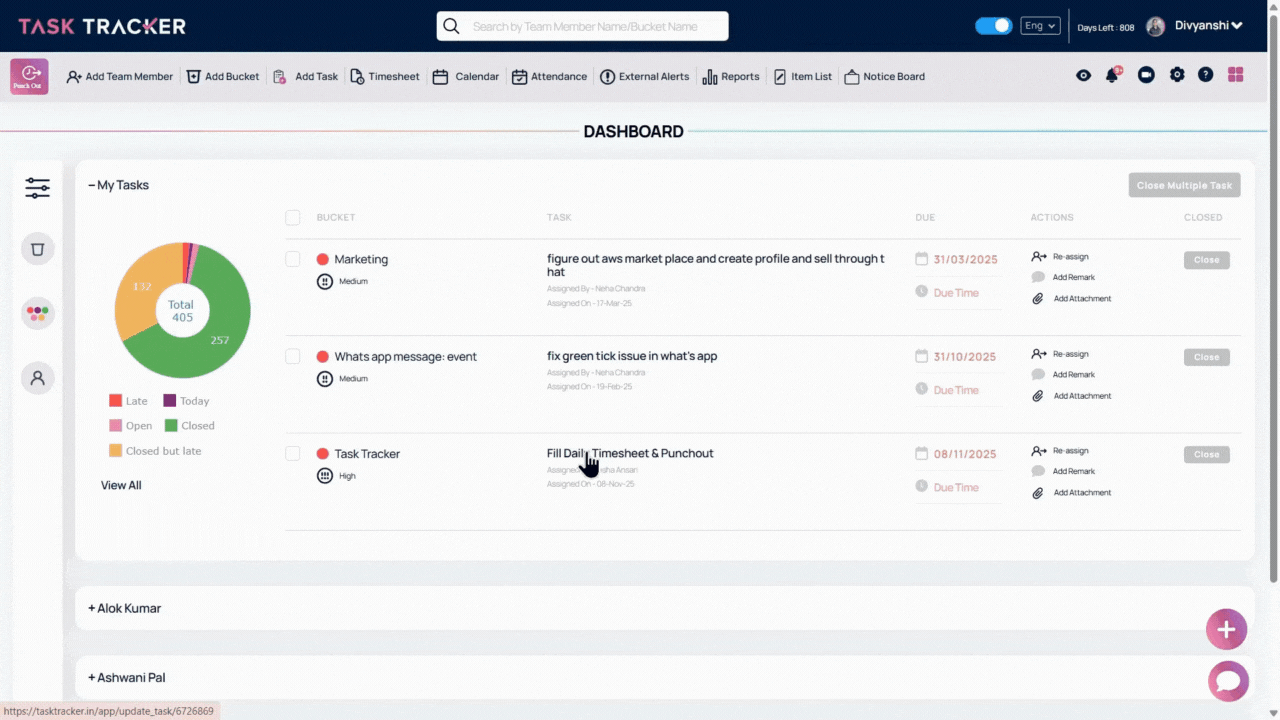Open Reports from the toolbar
Image resolution: width=1280 pixels, height=720 pixels.
(731, 76)
